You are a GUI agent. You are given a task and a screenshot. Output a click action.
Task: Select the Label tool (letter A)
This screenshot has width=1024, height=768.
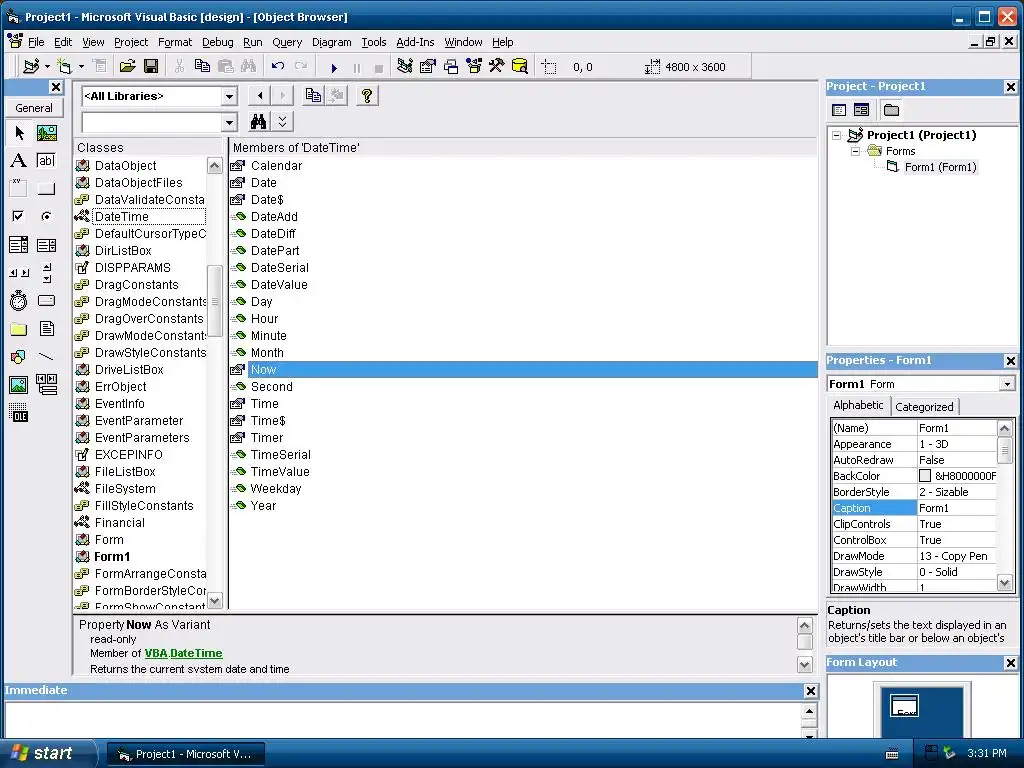pos(19,161)
